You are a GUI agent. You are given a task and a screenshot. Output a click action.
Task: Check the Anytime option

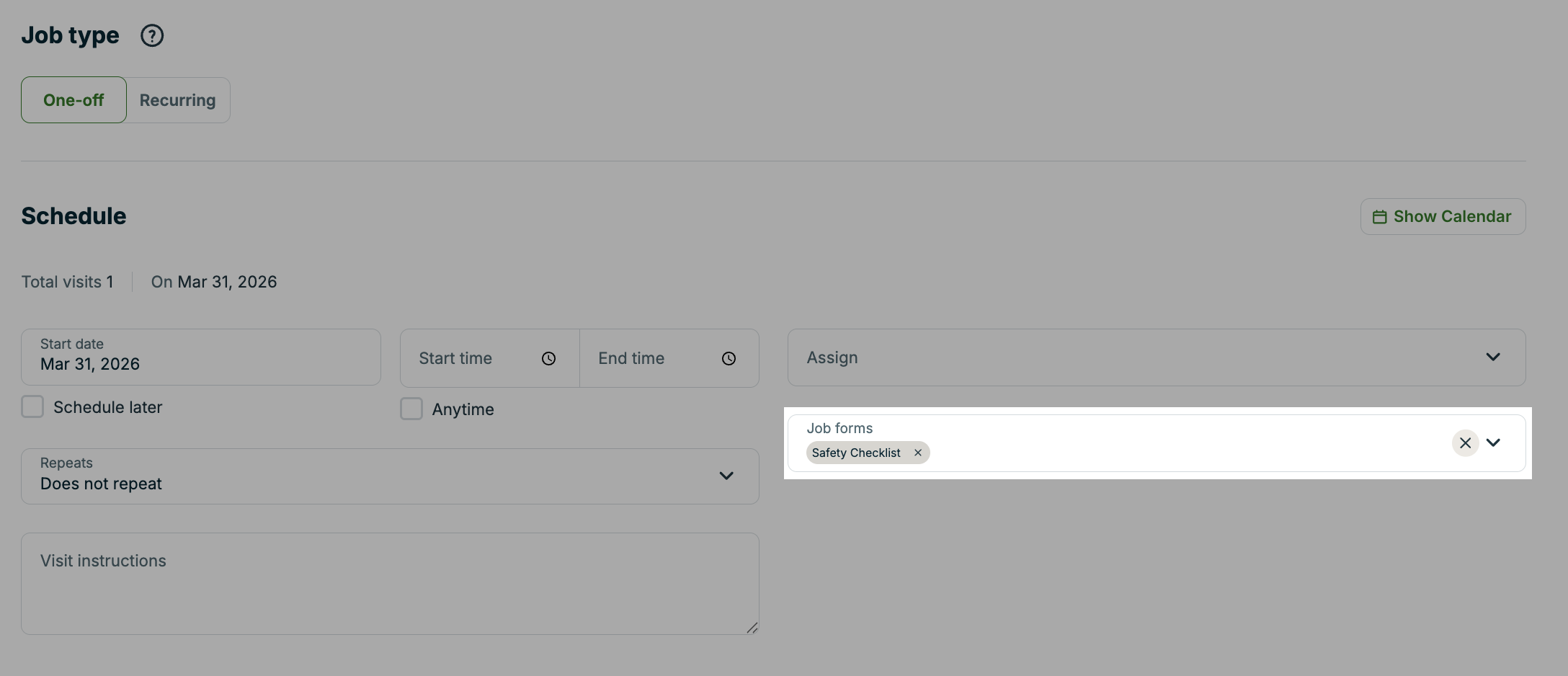(411, 409)
